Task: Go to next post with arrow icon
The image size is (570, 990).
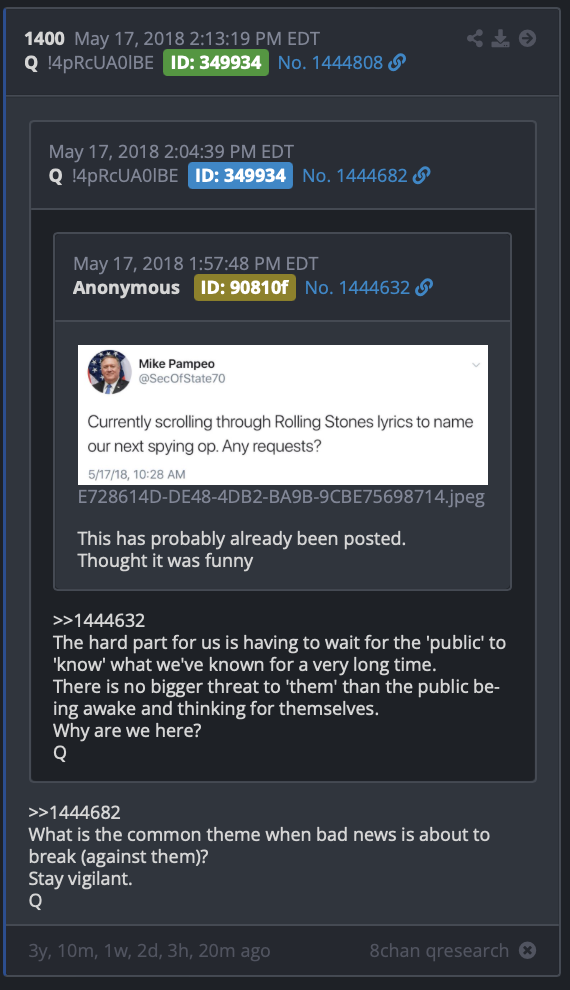Action: point(527,39)
